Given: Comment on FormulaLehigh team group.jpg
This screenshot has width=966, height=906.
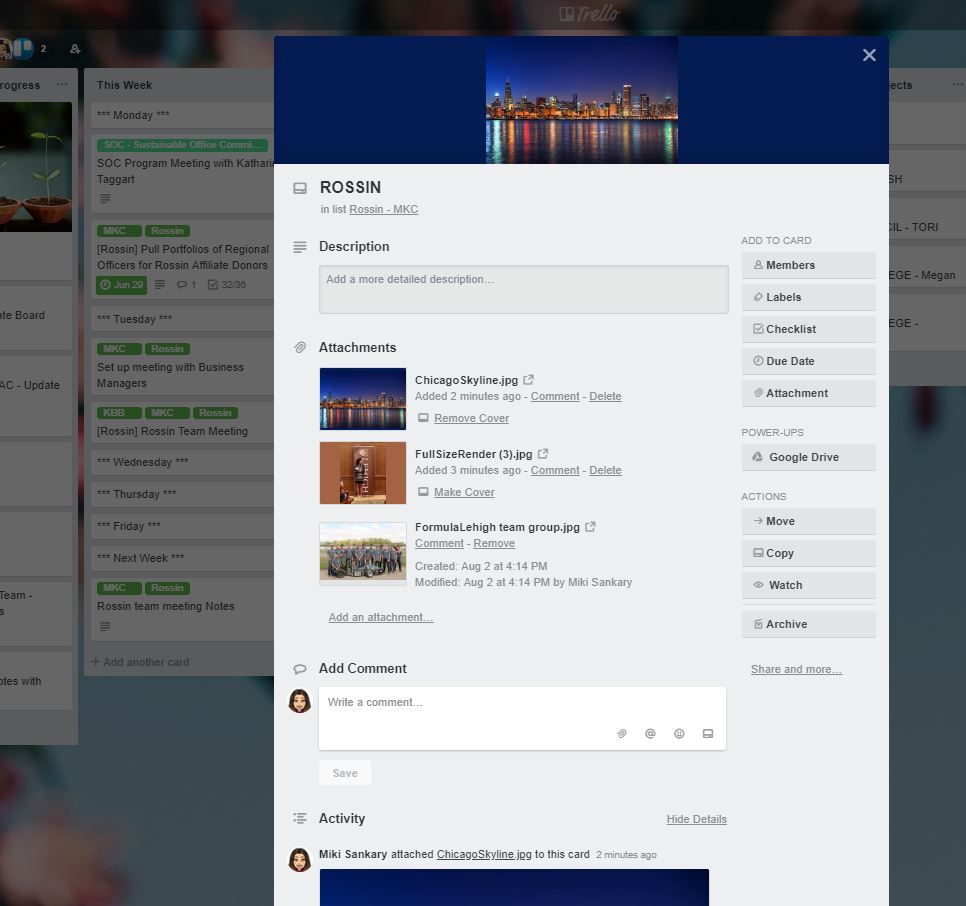Looking at the screenshot, I should (x=439, y=543).
